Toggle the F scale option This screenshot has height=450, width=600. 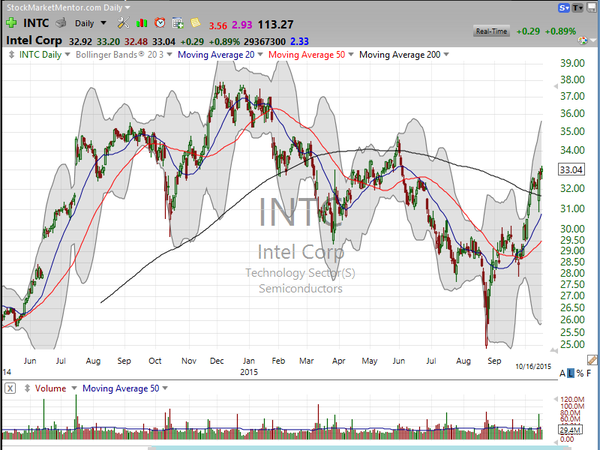point(589,373)
